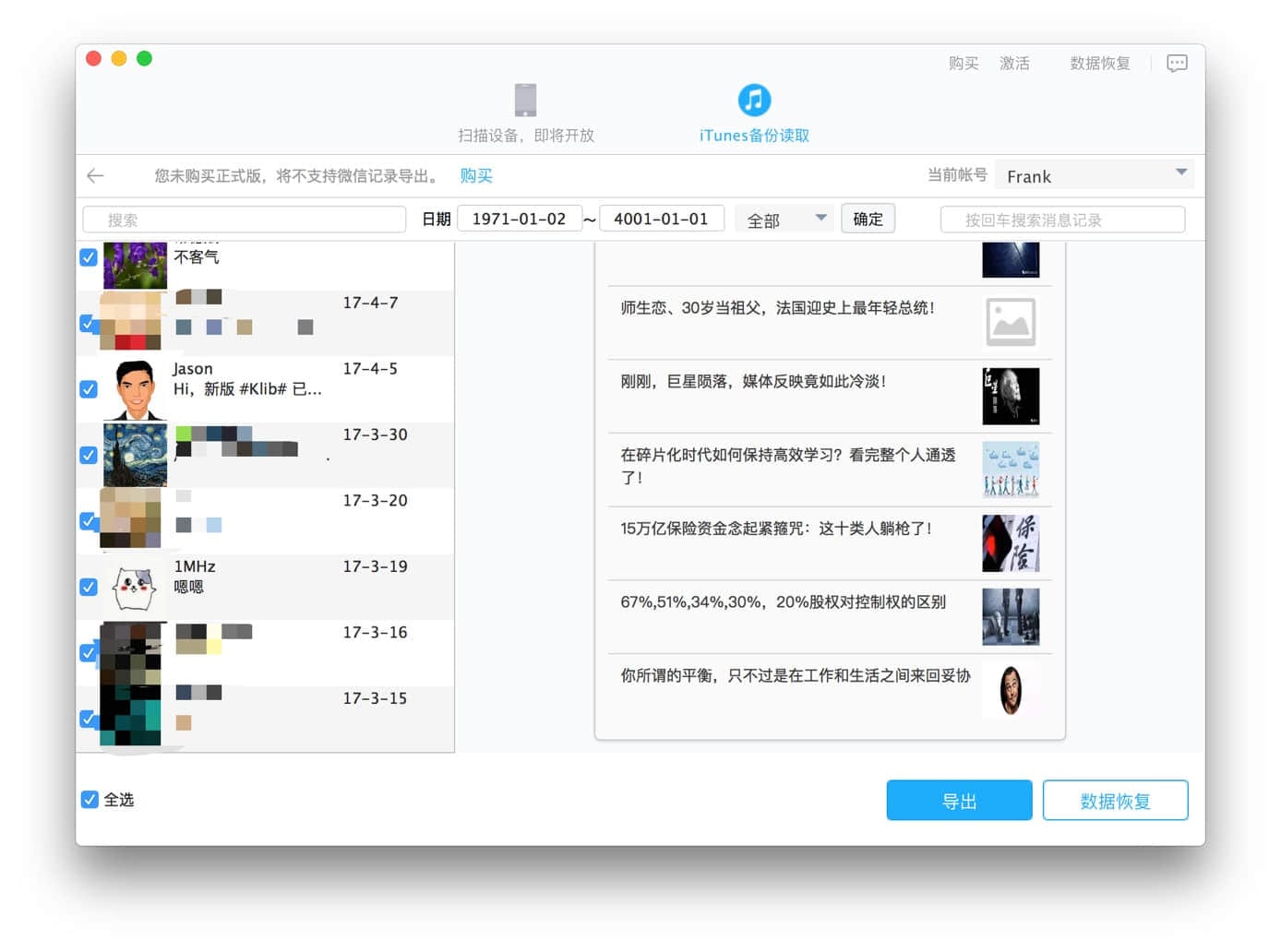Go back with the left arrow icon
1281x952 pixels.
click(x=95, y=175)
